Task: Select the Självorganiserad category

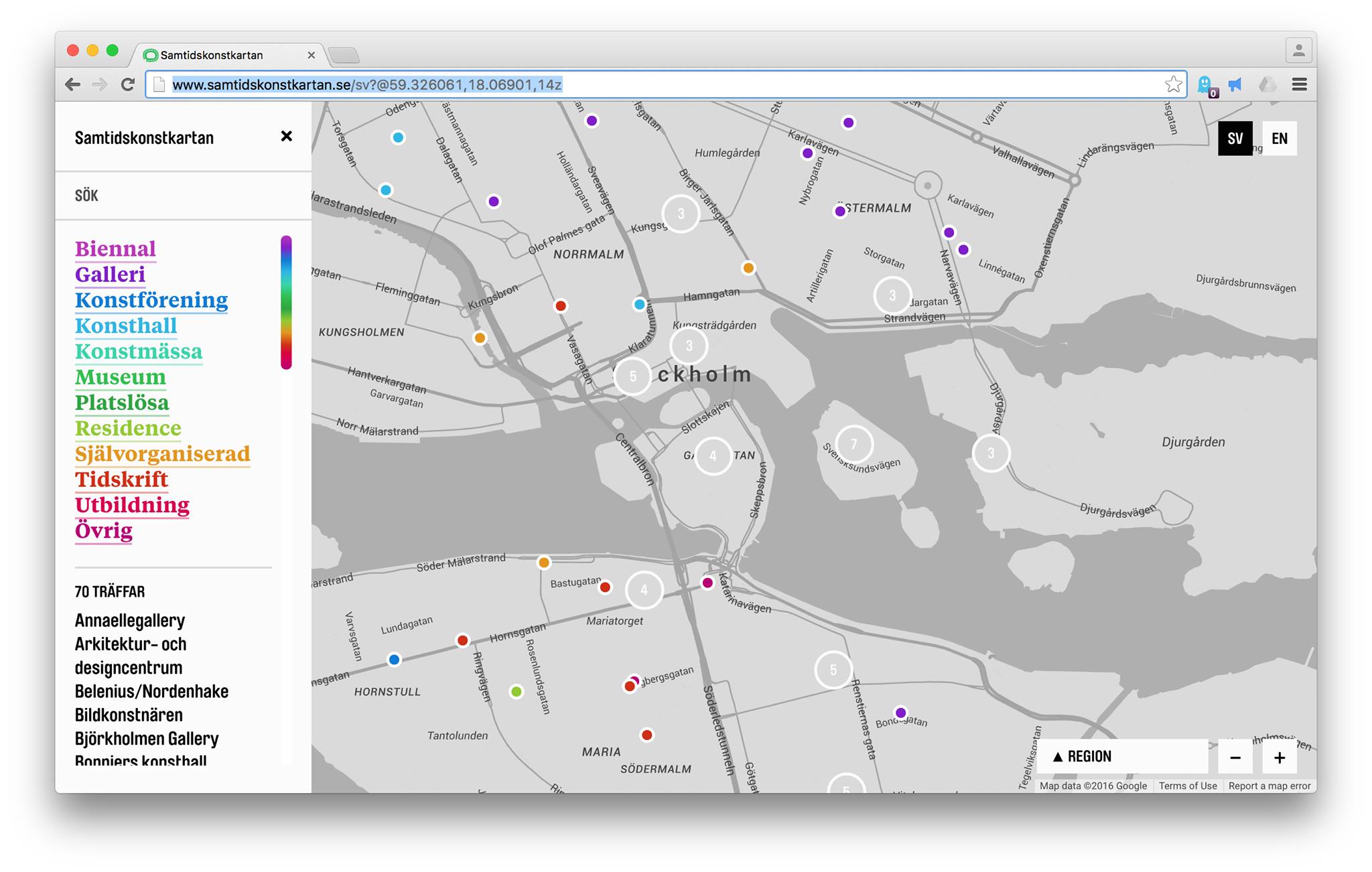Action: (x=163, y=454)
